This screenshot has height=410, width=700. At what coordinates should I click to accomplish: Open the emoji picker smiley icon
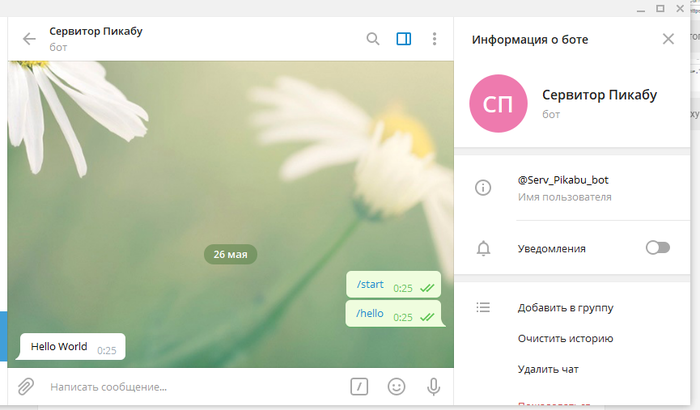(x=397, y=386)
